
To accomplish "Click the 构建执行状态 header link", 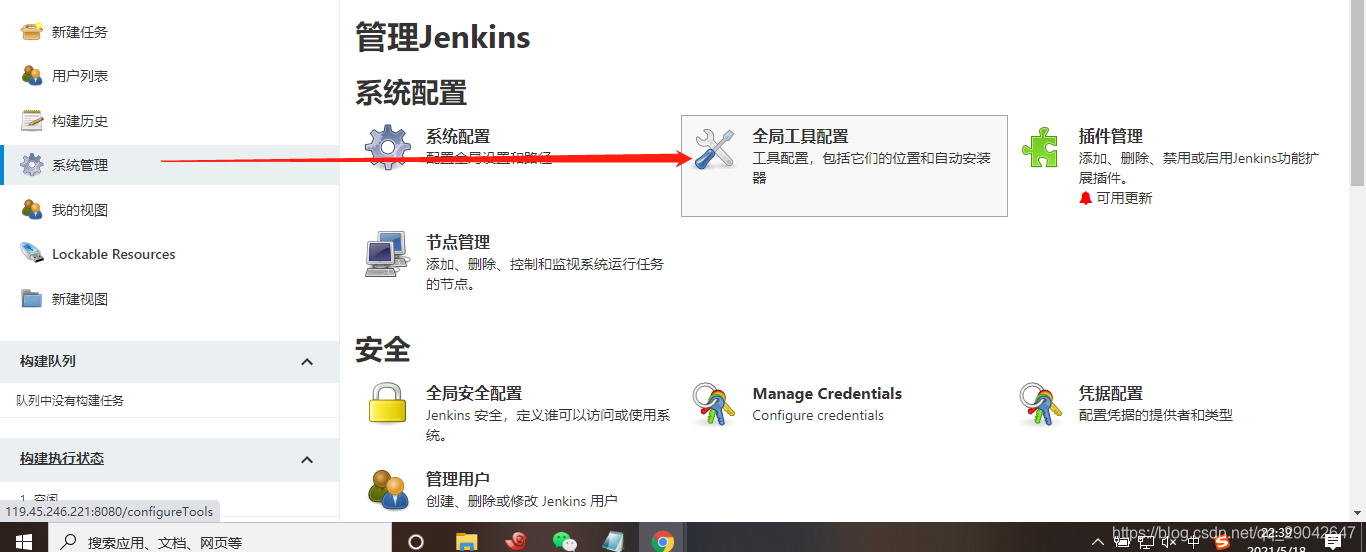I will (62, 458).
